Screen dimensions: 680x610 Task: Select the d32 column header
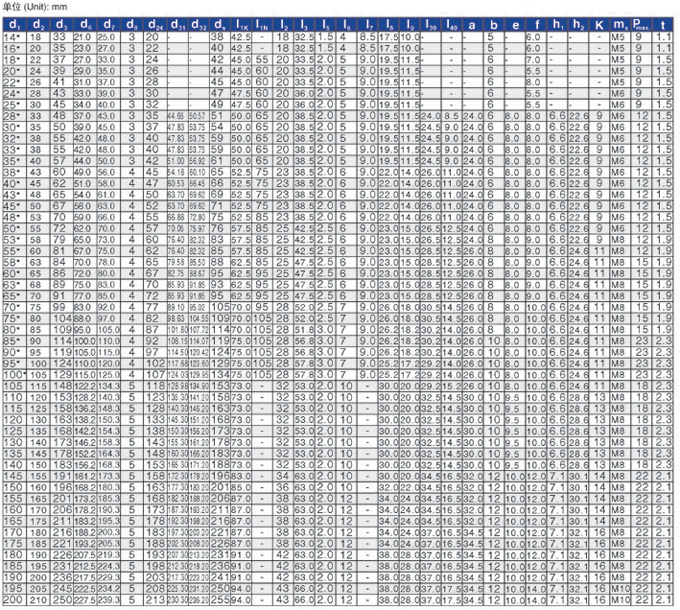(x=198, y=22)
